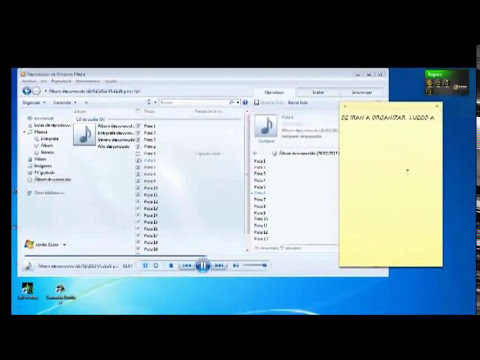
Task: Adjust the volume slider
Action: (x=255, y=266)
